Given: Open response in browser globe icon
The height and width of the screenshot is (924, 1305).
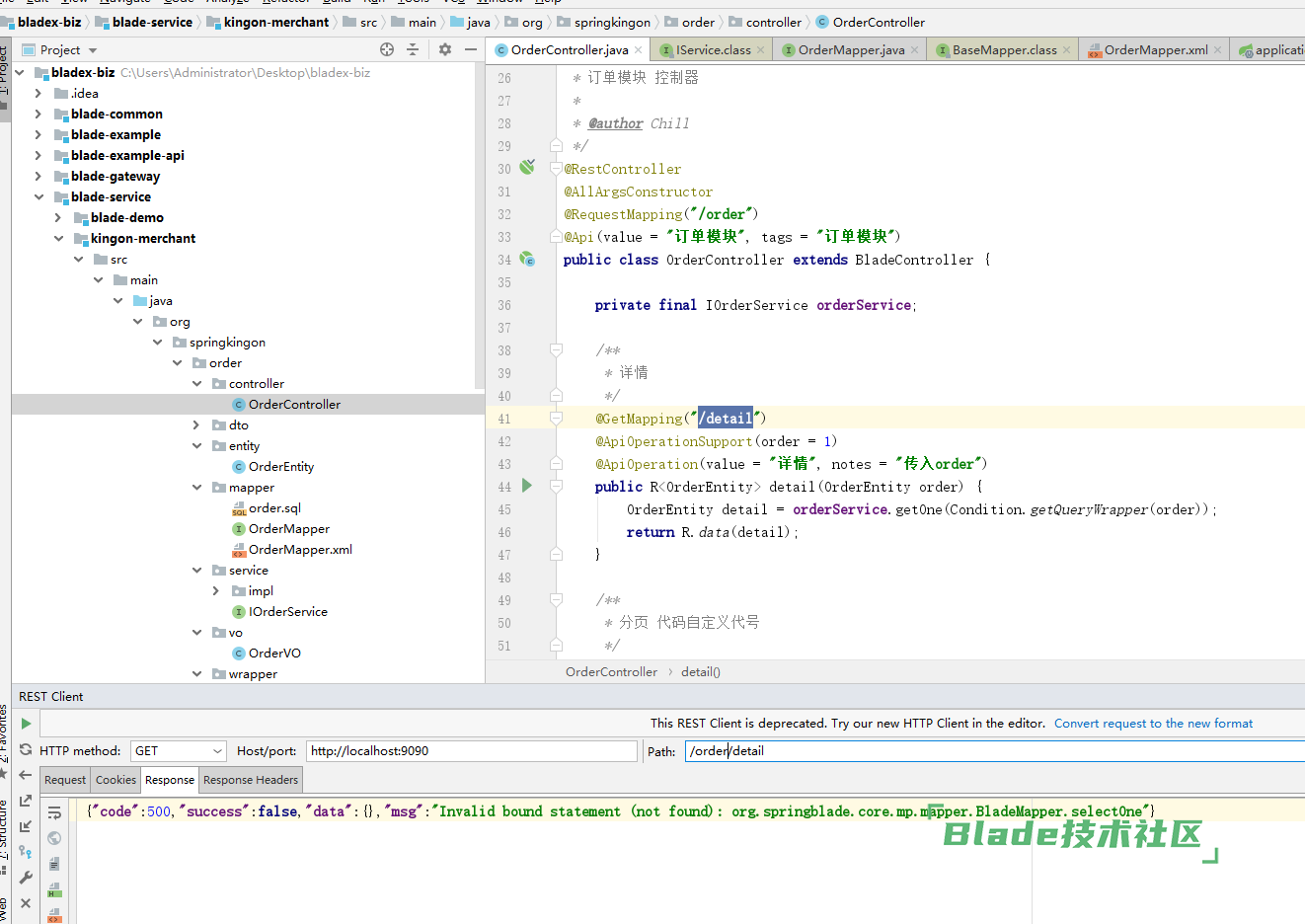Looking at the screenshot, I should click(54, 838).
